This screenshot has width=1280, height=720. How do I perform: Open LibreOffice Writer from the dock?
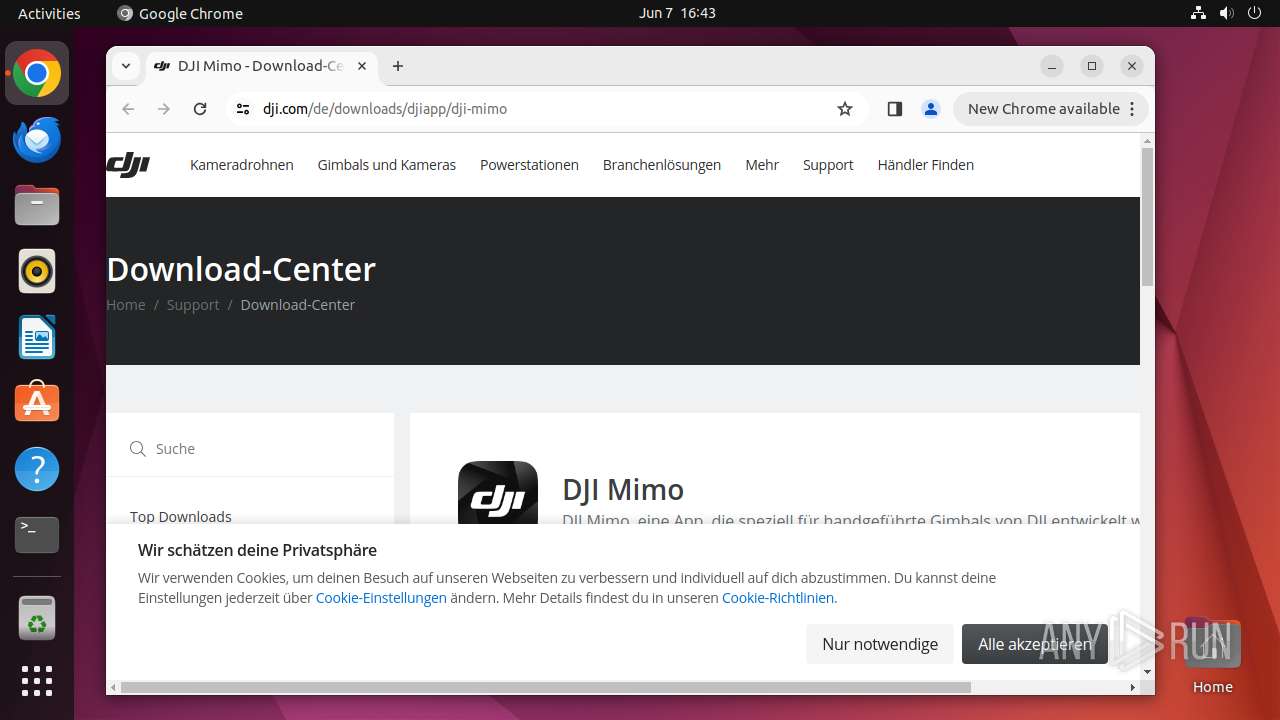pyautogui.click(x=37, y=337)
